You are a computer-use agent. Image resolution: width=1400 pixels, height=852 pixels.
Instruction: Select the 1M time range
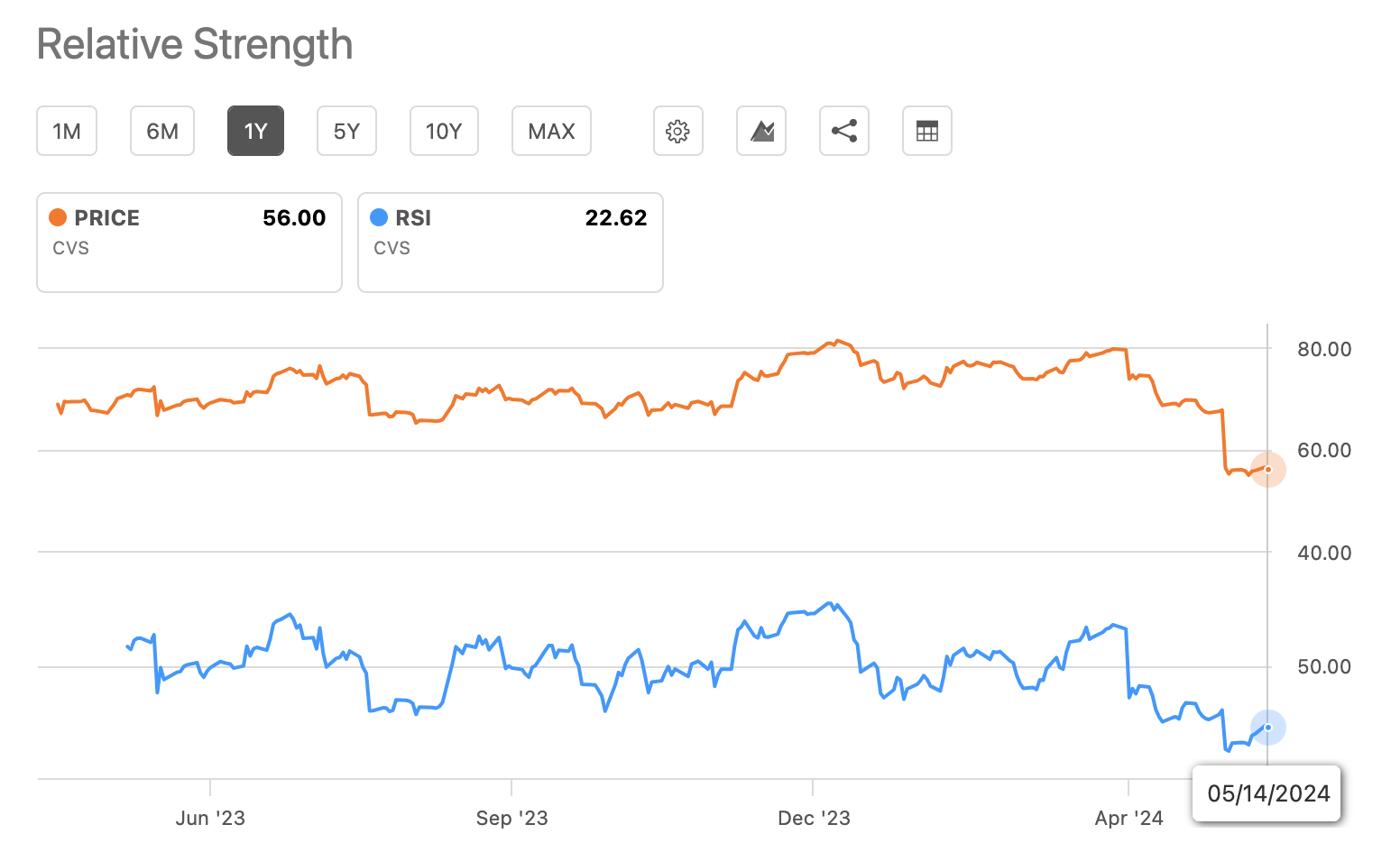coord(67,131)
